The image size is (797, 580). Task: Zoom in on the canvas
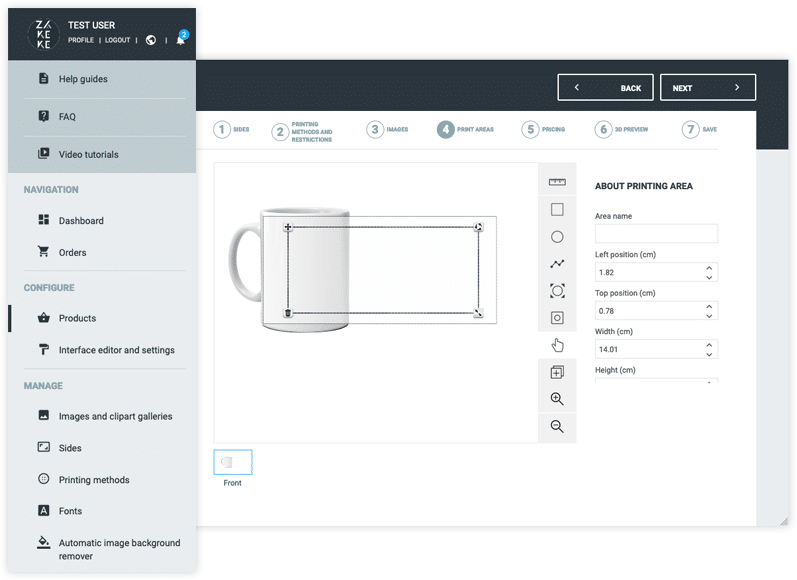pyautogui.click(x=557, y=399)
